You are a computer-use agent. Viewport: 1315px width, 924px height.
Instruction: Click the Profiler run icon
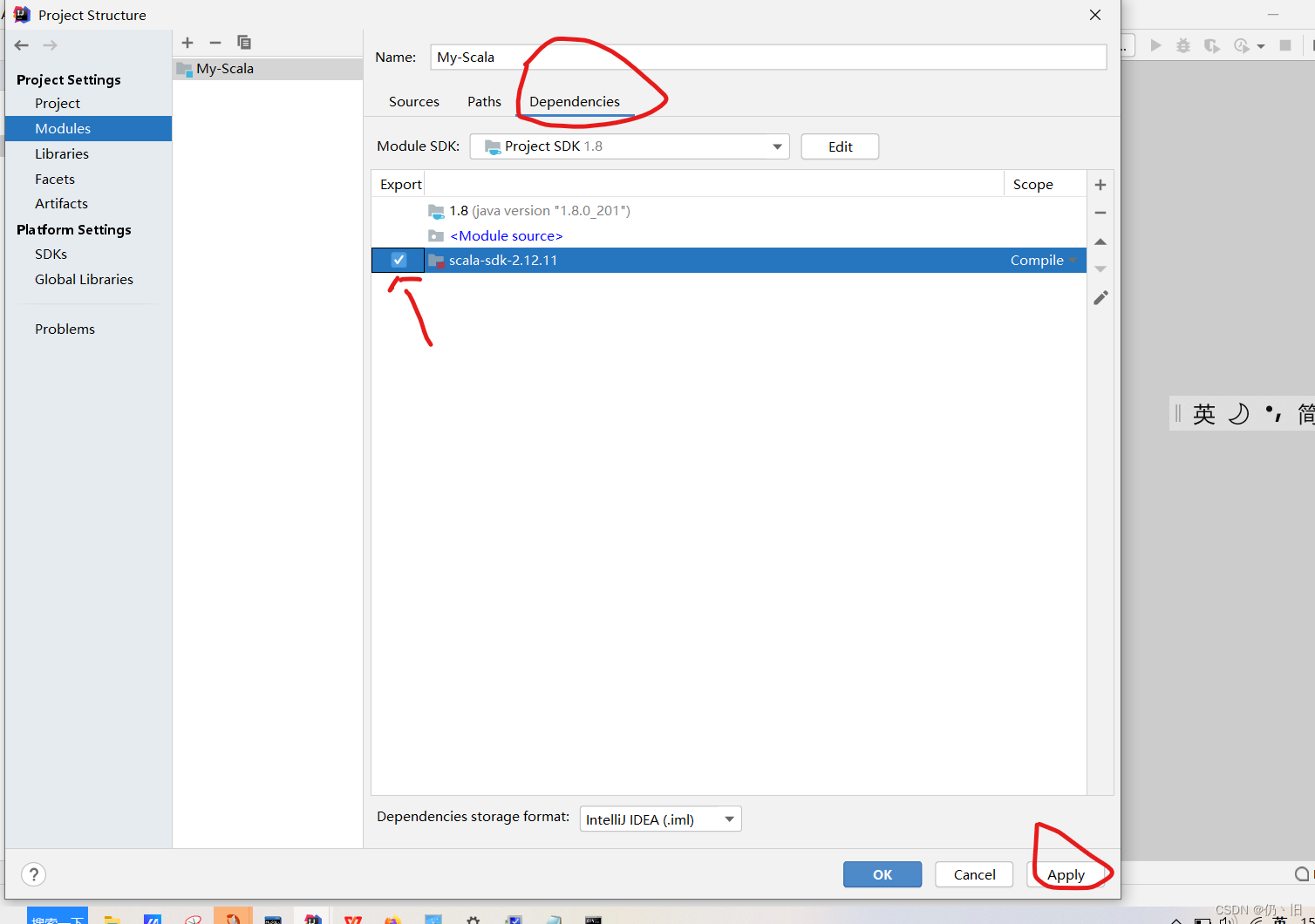click(x=1242, y=45)
